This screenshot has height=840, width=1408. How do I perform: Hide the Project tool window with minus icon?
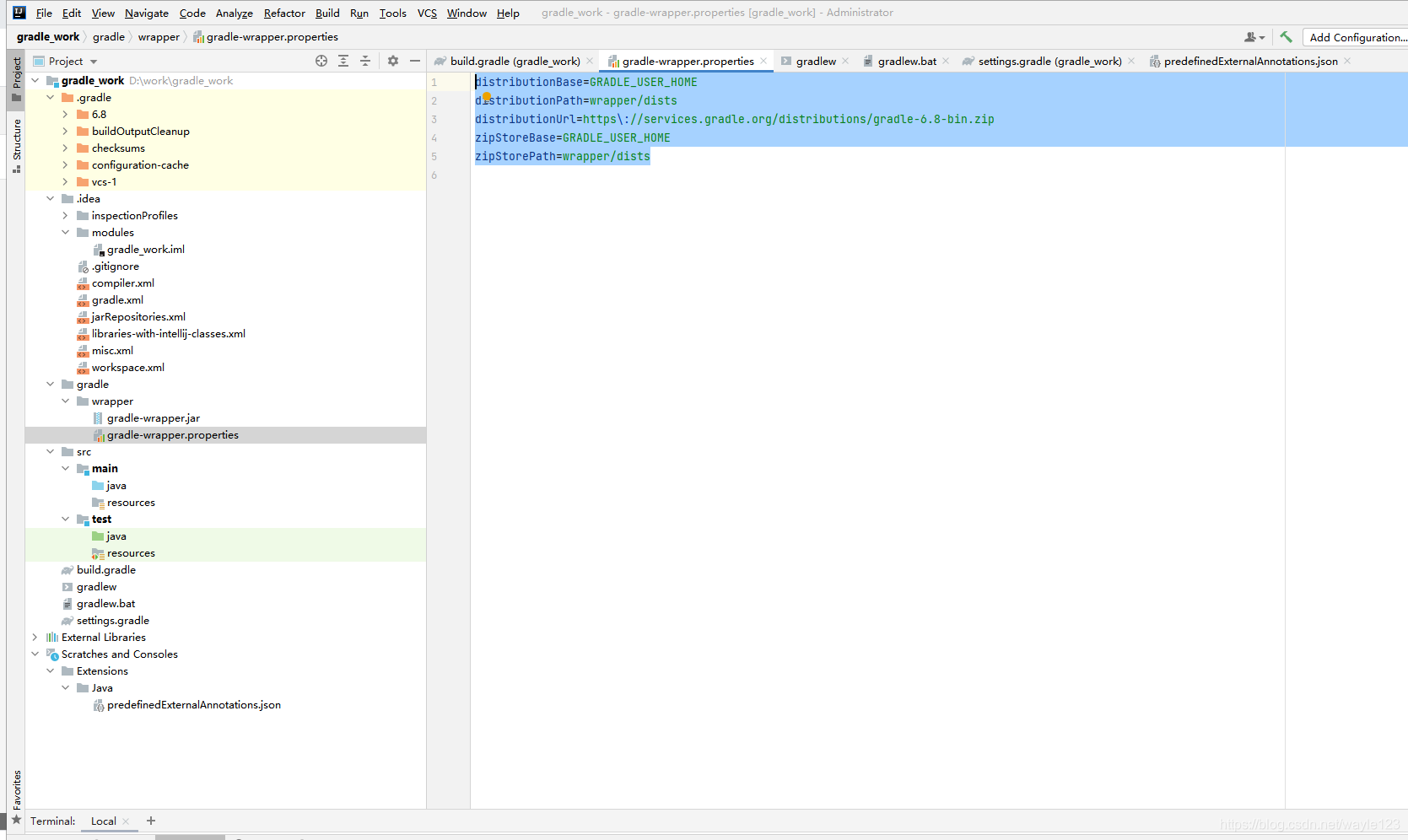[415, 61]
